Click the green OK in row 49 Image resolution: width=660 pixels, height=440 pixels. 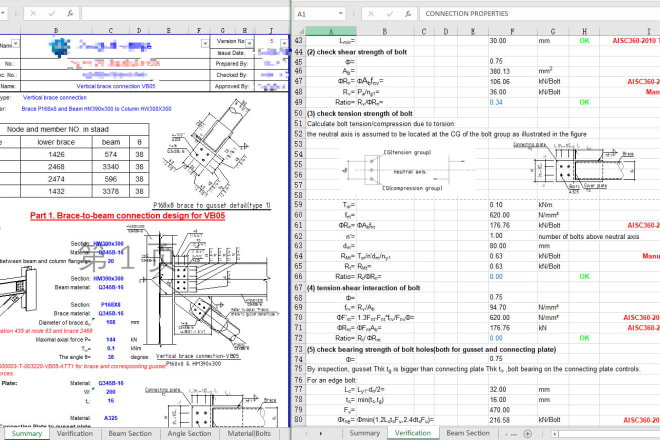pos(584,102)
